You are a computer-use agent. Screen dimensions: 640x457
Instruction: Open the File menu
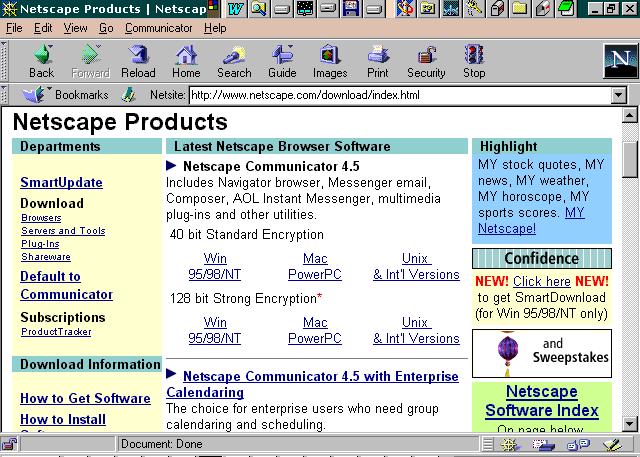tap(14, 28)
